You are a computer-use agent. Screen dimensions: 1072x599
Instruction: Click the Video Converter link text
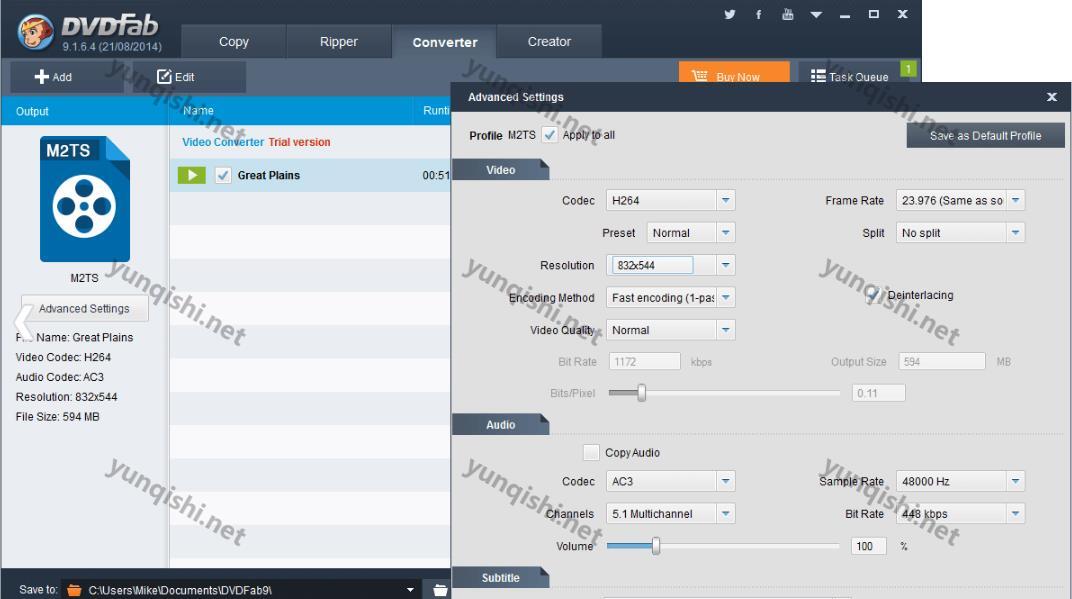tap(223, 142)
